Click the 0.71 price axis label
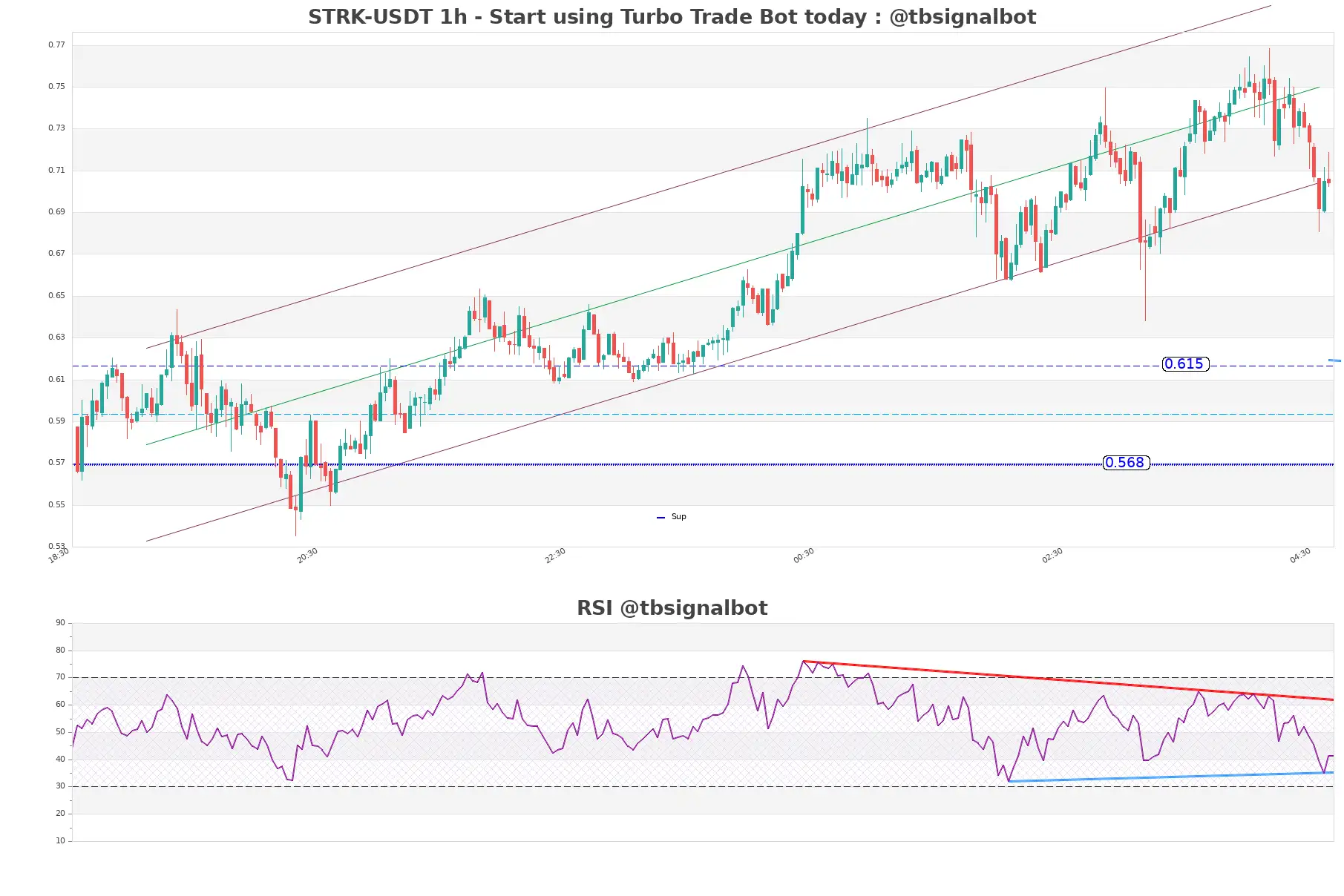 (x=56, y=171)
